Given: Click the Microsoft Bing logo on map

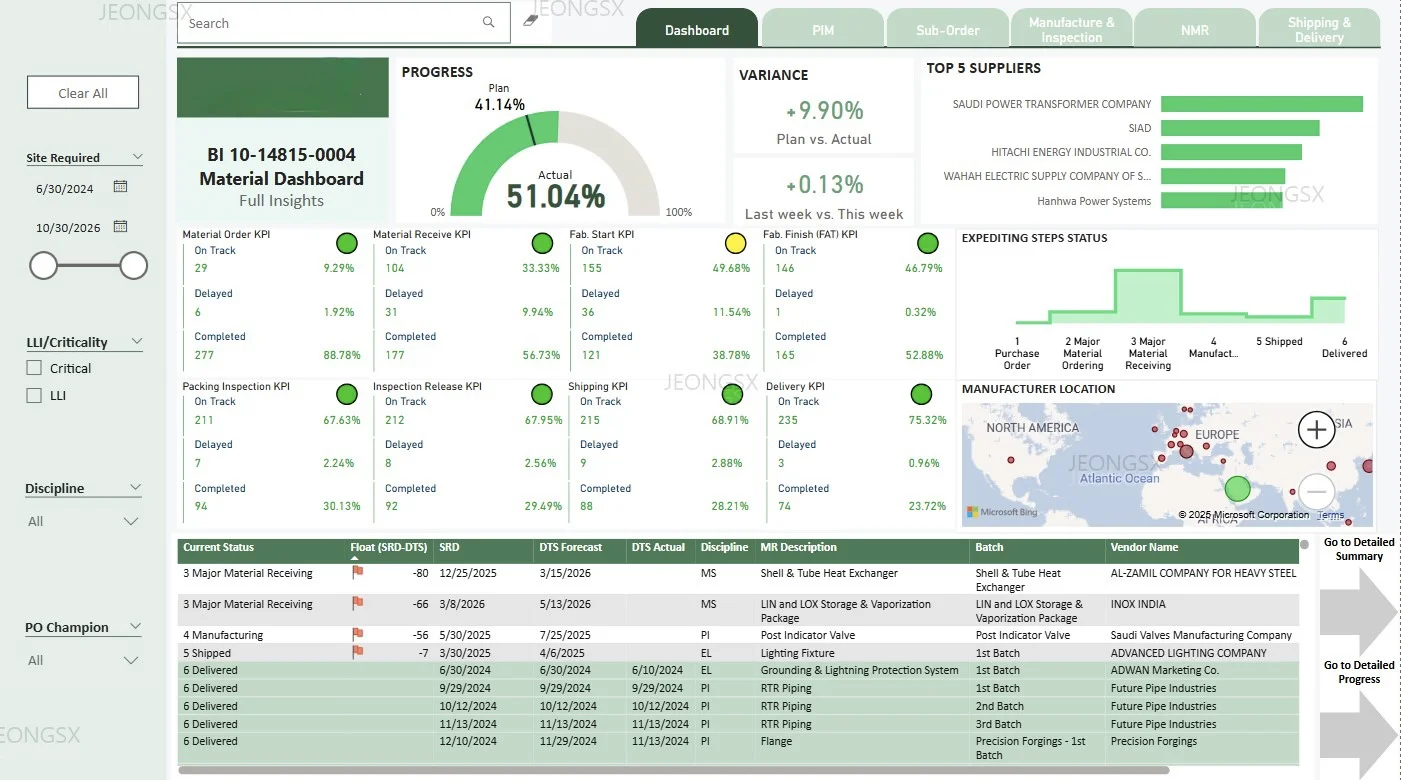Looking at the screenshot, I should pos(1001,513).
